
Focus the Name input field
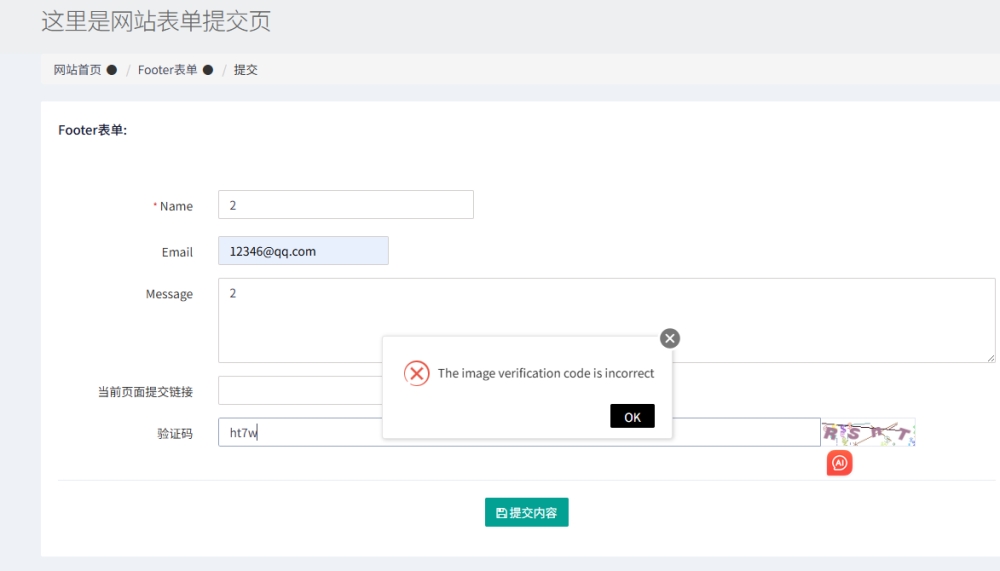[x=345, y=205]
